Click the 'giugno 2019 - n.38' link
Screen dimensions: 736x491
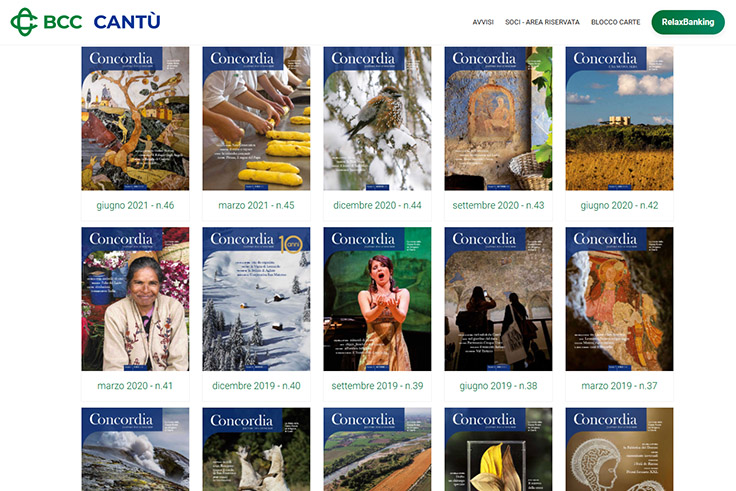[x=498, y=386]
